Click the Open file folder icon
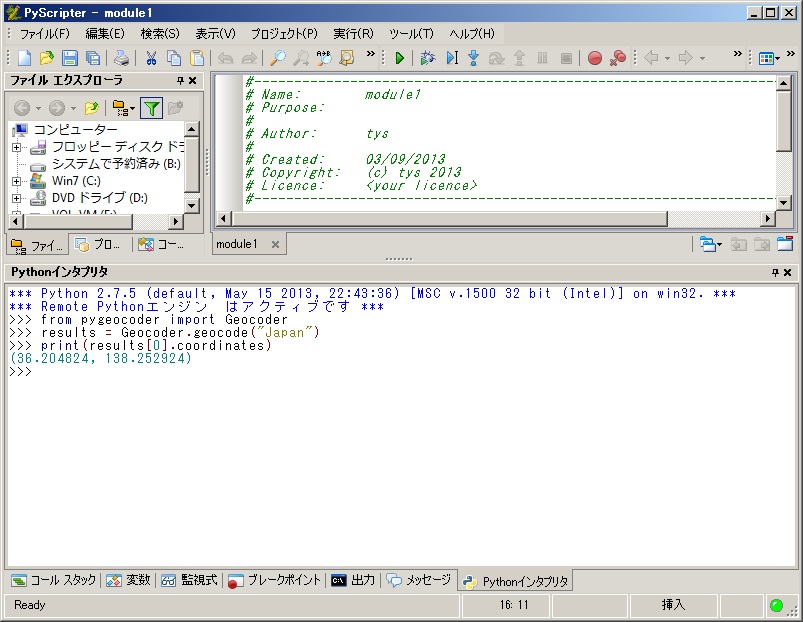 click(47, 58)
